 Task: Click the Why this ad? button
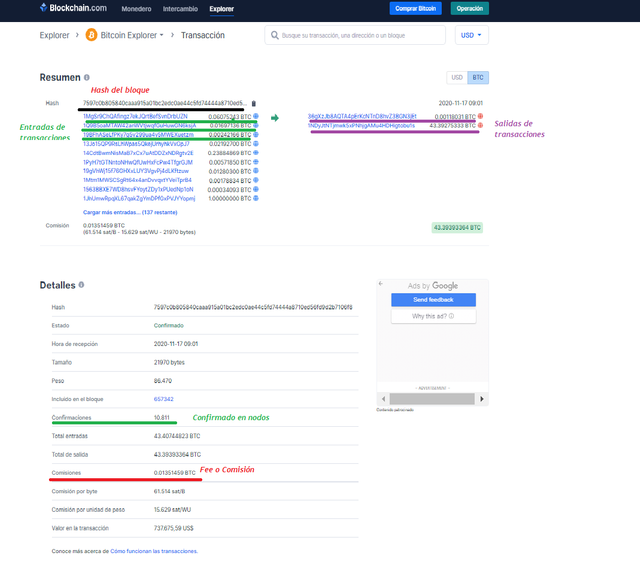coord(433,316)
